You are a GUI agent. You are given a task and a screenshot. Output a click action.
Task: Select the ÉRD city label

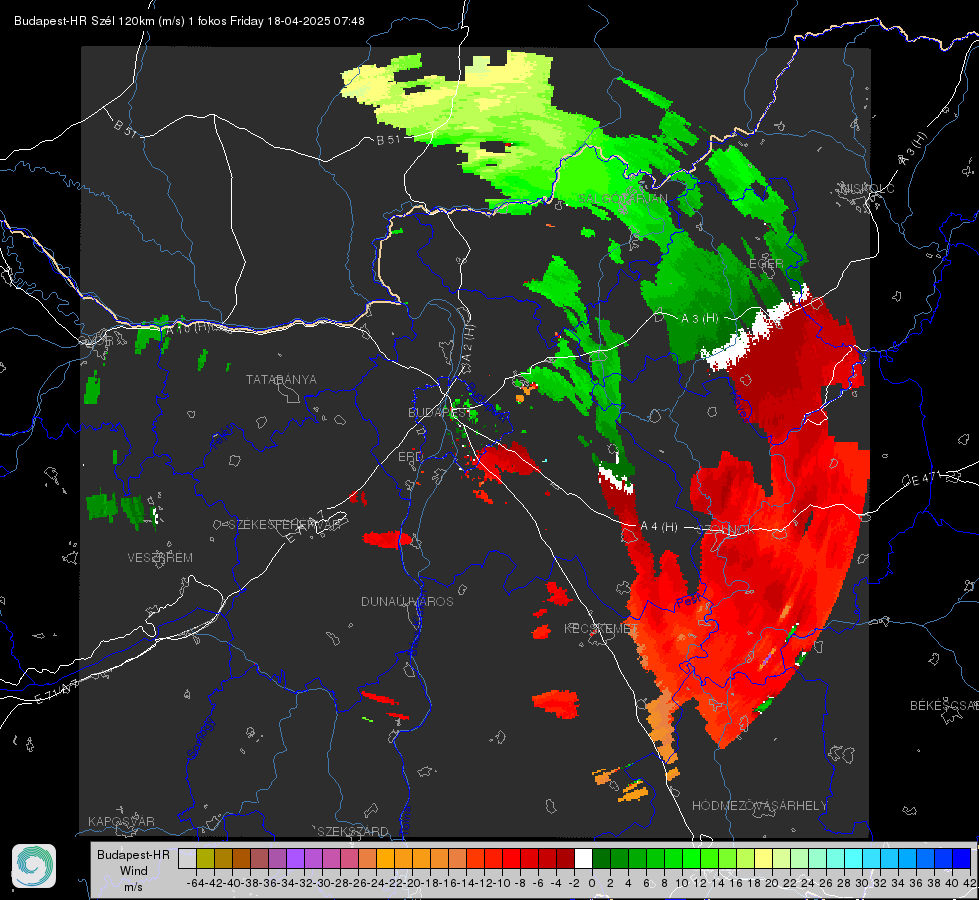pyautogui.click(x=410, y=457)
